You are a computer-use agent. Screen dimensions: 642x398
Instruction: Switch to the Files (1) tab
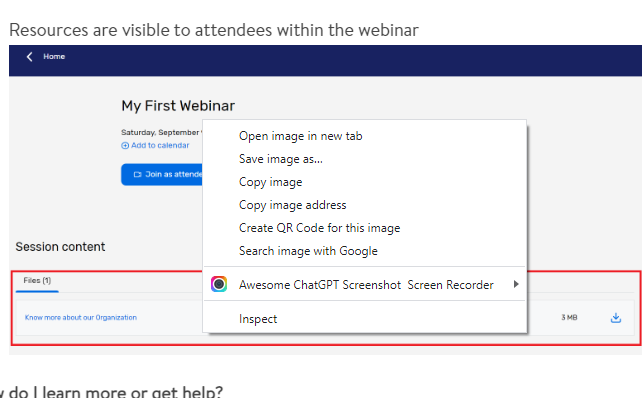pyautogui.click(x=37, y=281)
